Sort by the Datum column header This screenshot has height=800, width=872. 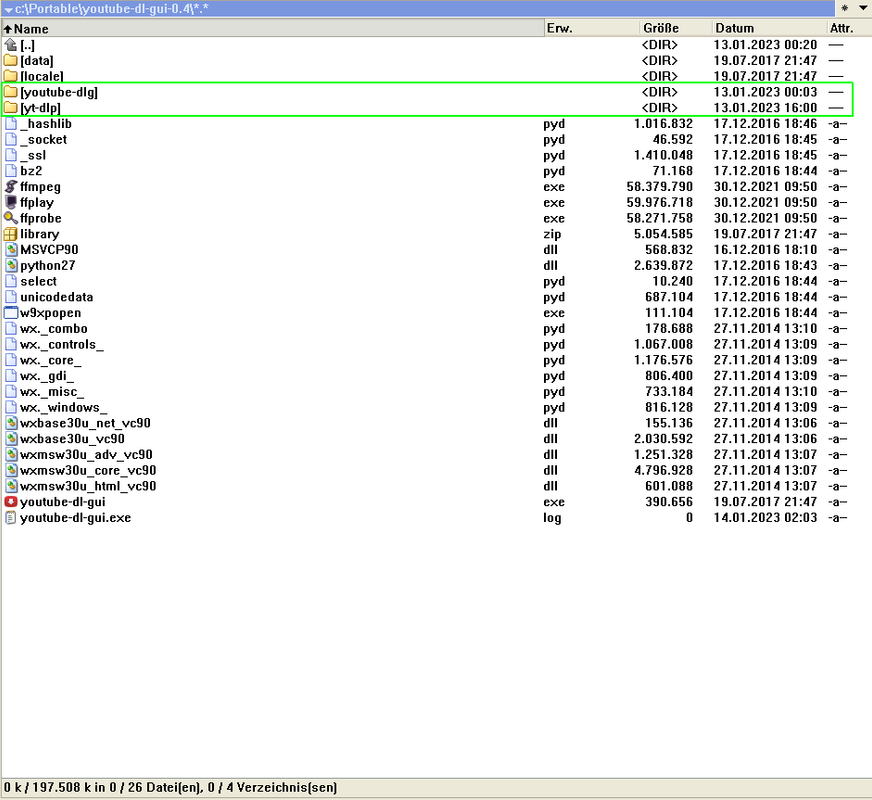[x=769, y=28]
